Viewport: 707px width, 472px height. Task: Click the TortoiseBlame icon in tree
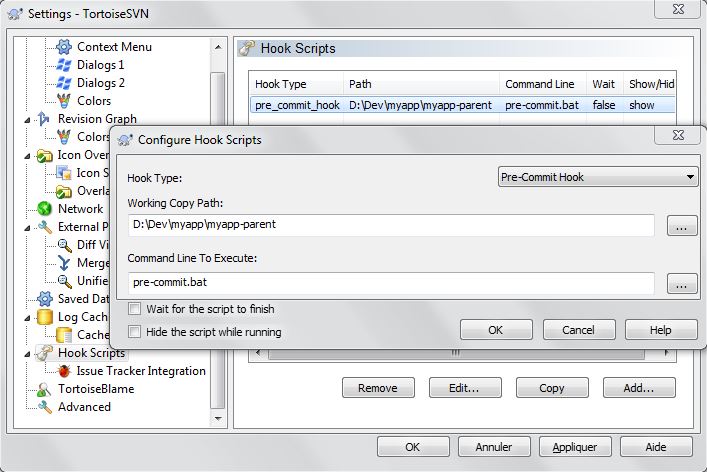pos(44,389)
